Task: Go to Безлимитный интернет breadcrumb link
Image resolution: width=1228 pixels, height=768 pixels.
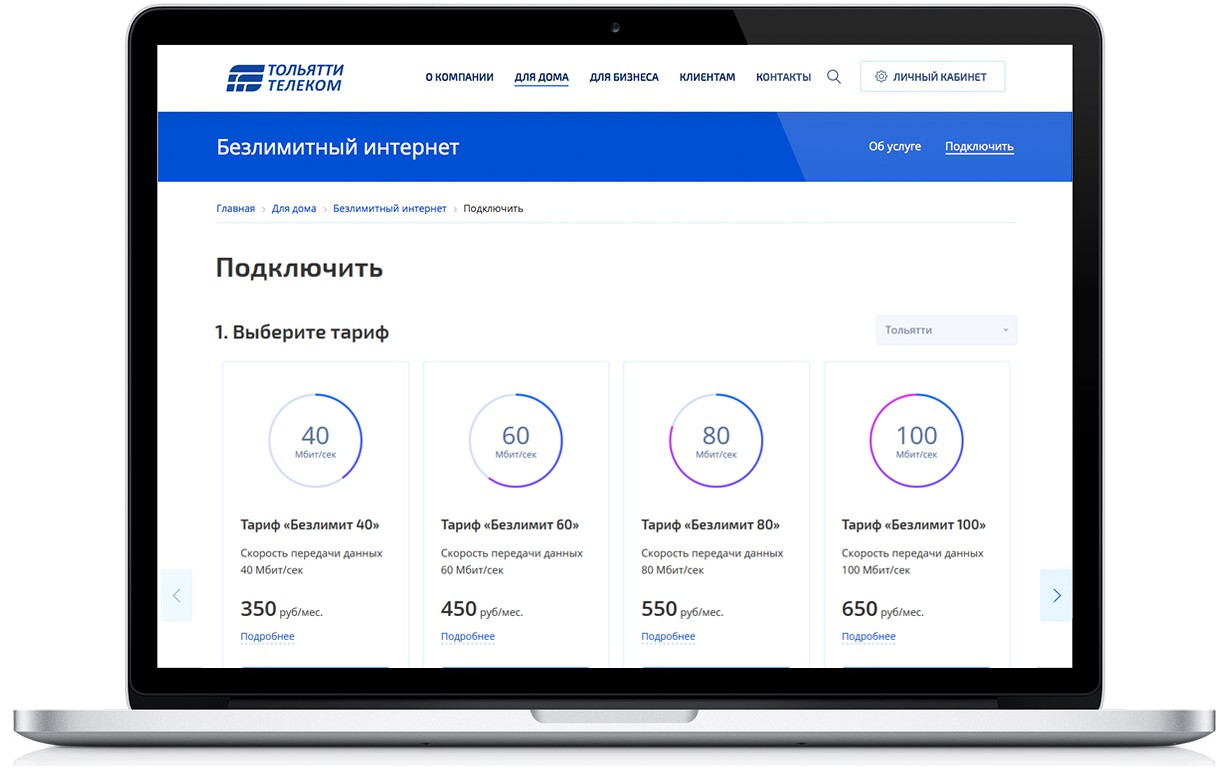Action: point(390,209)
